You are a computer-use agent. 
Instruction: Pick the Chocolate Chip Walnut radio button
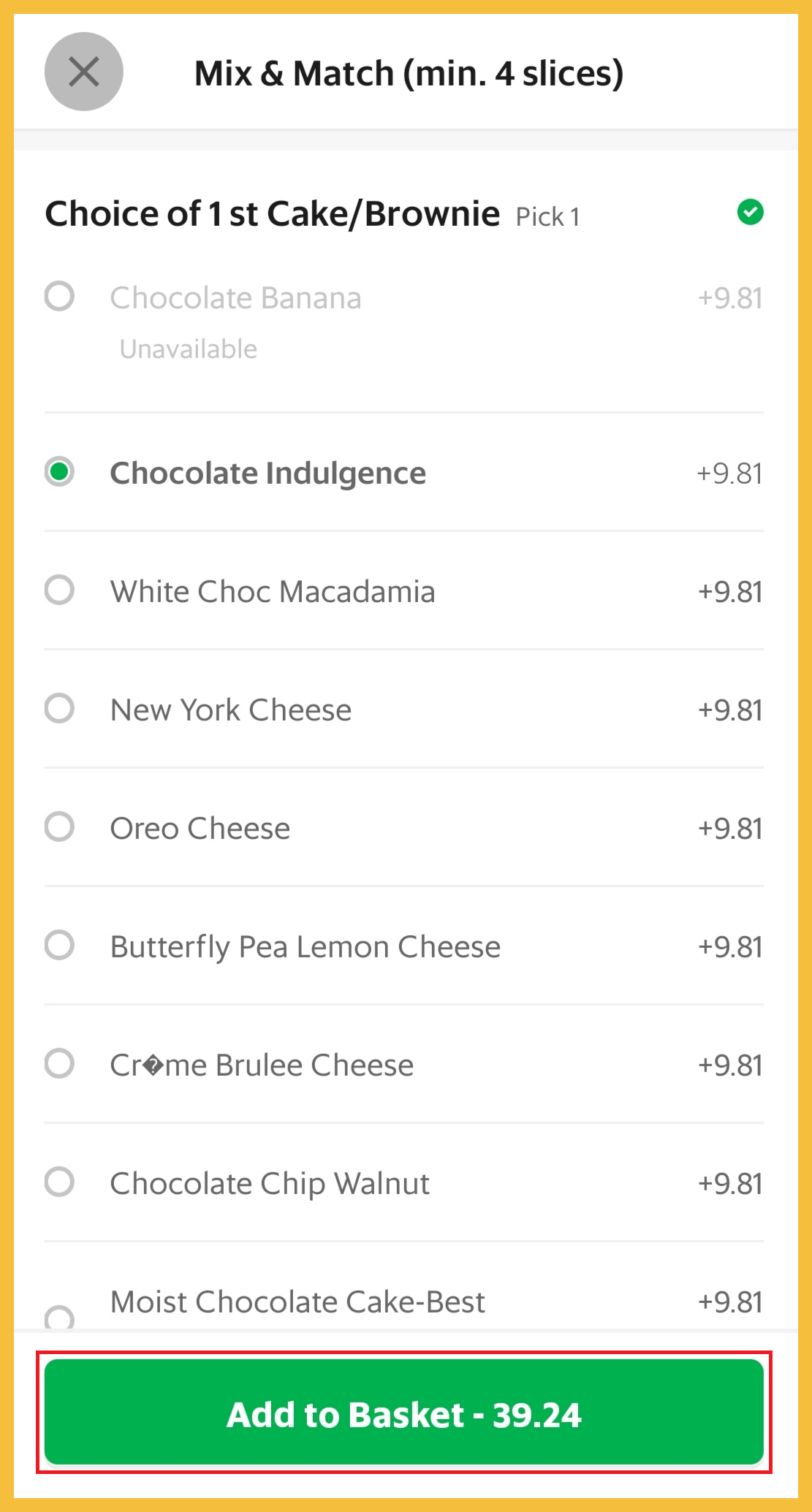click(59, 1182)
